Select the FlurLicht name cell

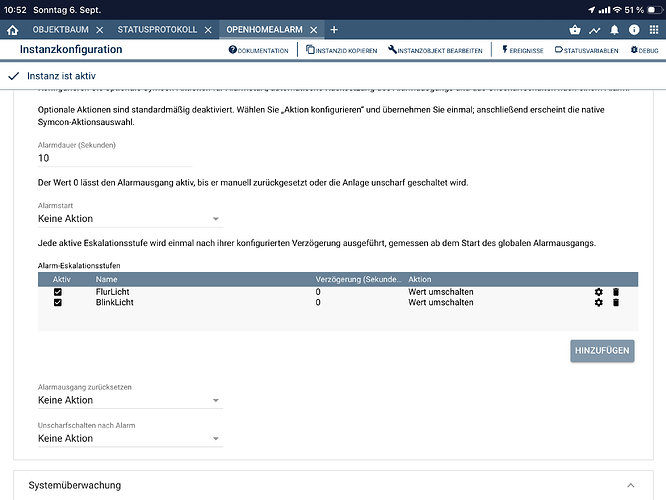click(x=113, y=292)
